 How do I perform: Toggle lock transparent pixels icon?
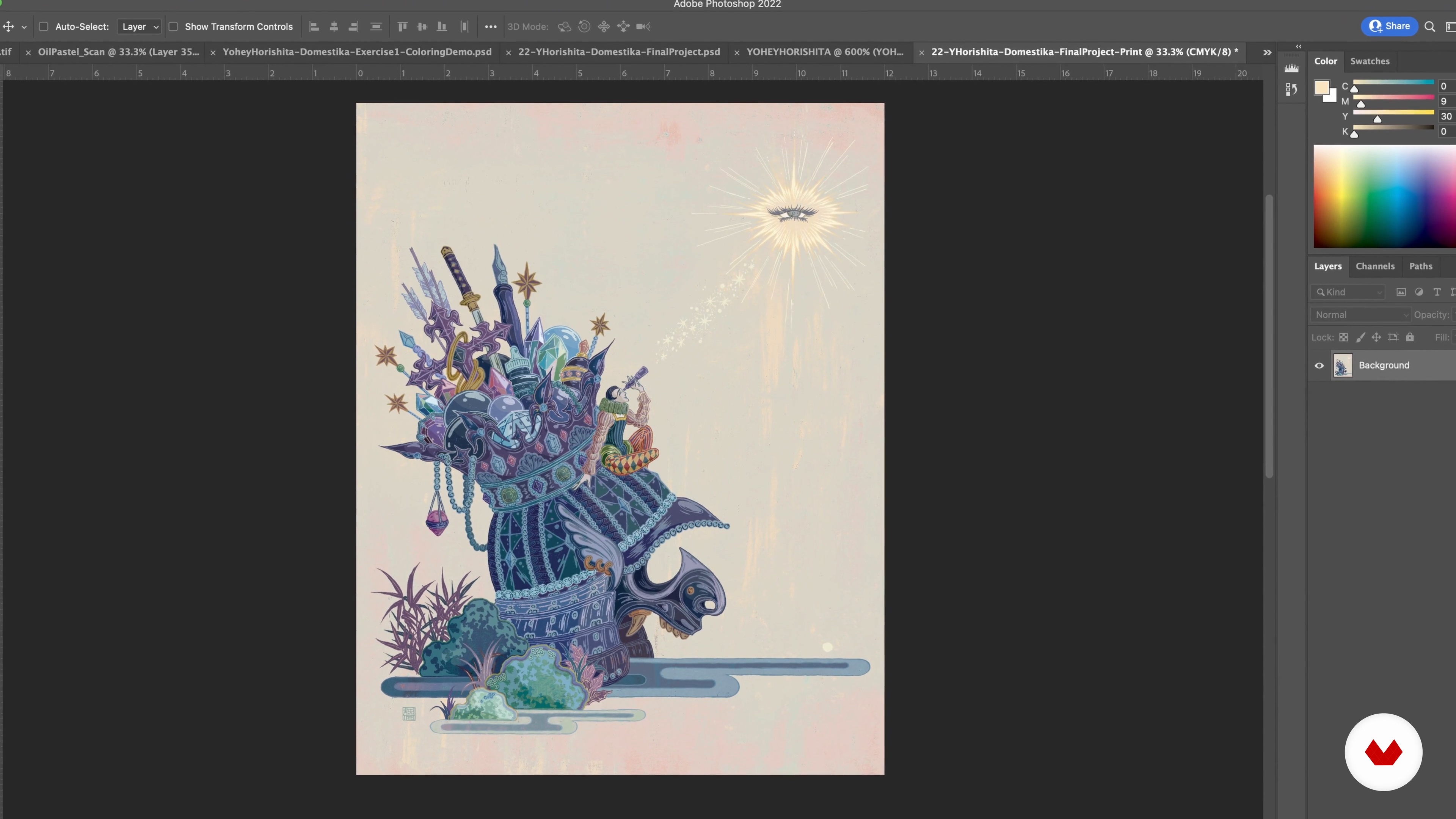coord(1343,337)
